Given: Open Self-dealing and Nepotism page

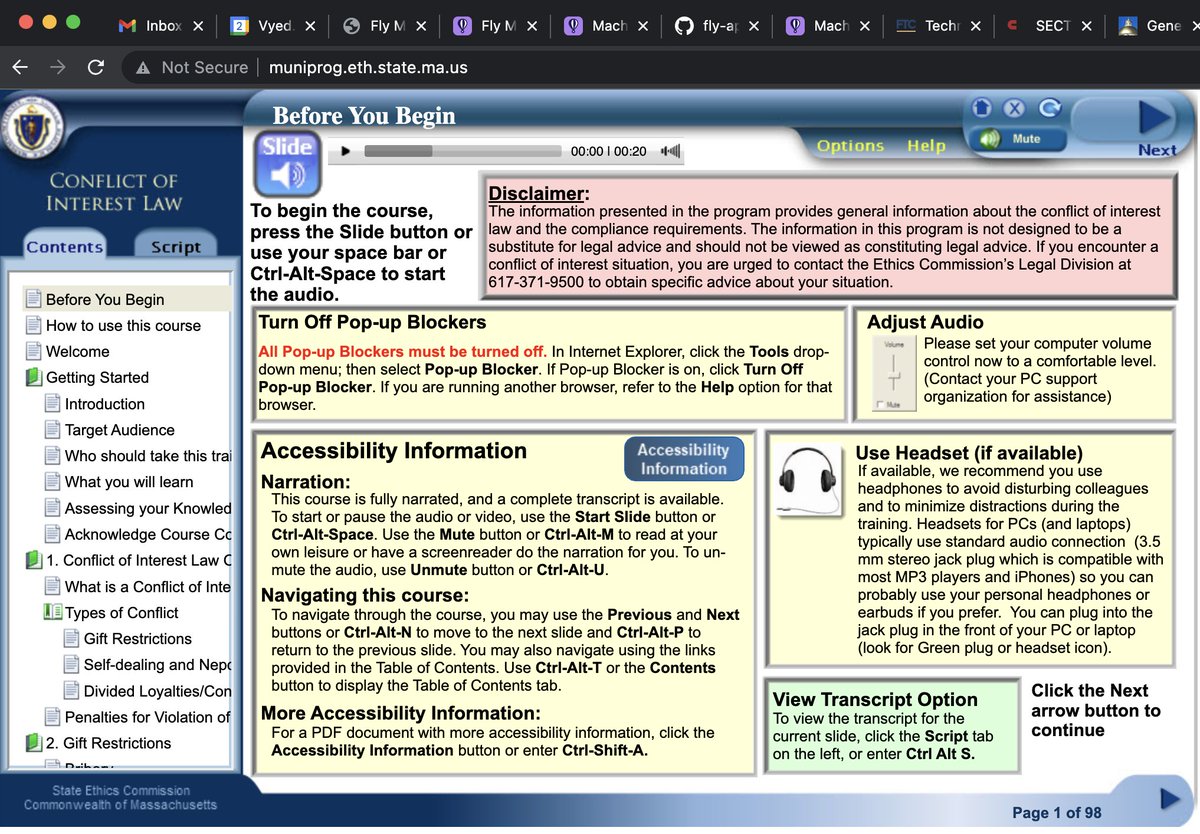Looking at the screenshot, I should pyautogui.click(x=157, y=665).
